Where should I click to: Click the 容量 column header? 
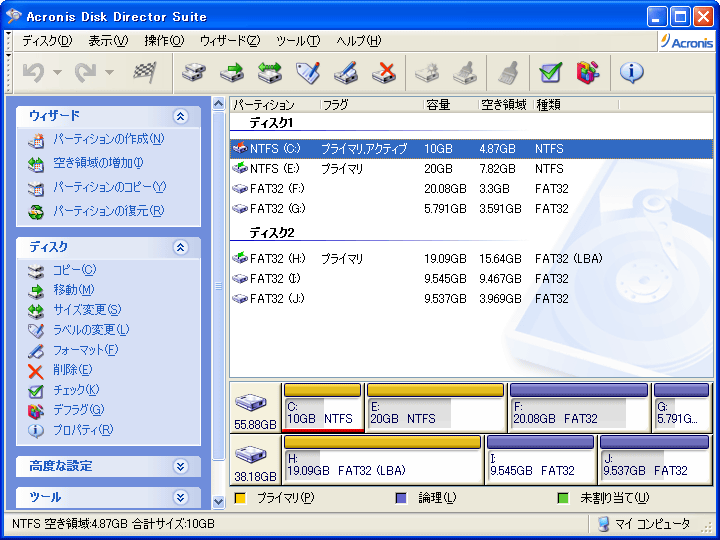pyautogui.click(x=450, y=105)
